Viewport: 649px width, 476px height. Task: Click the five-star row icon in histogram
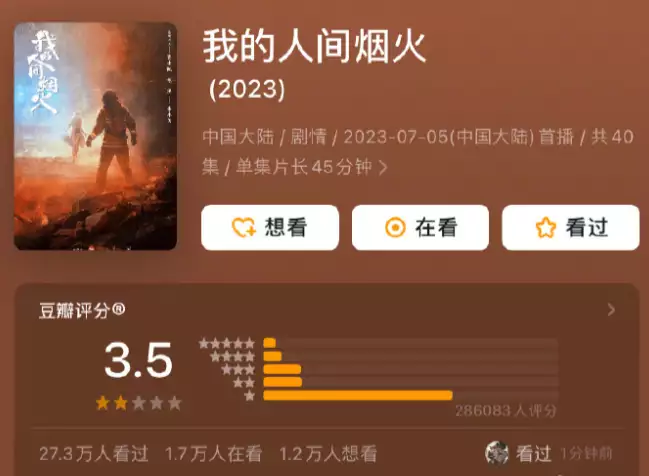tap(227, 343)
